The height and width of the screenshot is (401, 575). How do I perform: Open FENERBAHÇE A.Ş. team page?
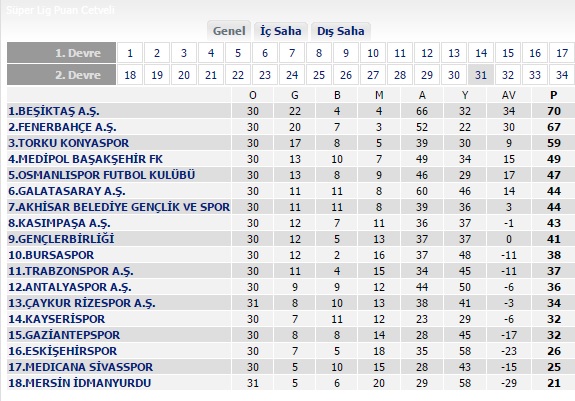tap(62, 127)
